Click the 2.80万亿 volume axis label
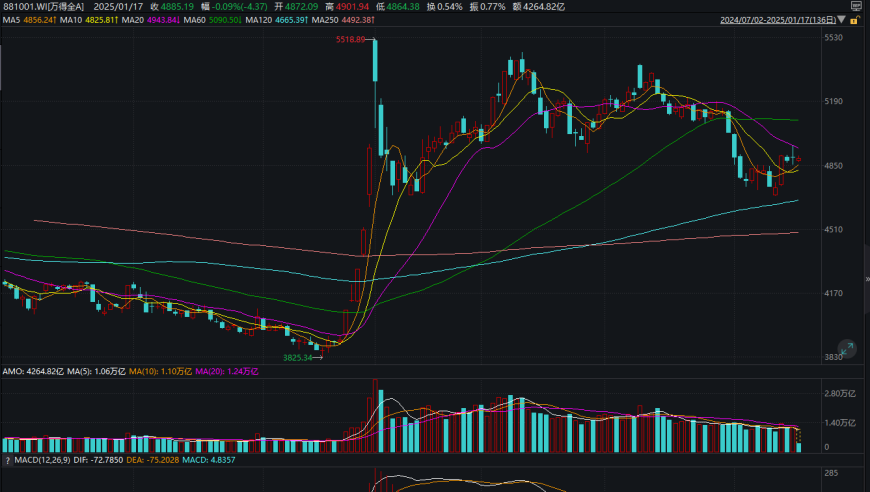Screen dimensions: 870x492 839,393
